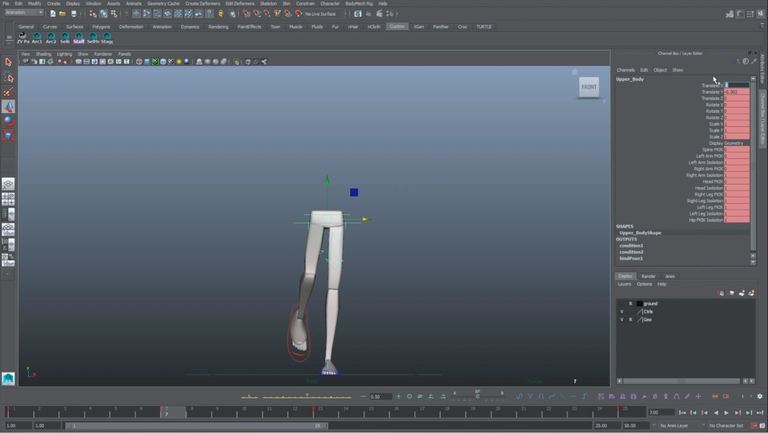Image resolution: width=768 pixels, height=433 pixels.
Task: Click the FRONT view cube
Action: pyautogui.click(x=589, y=87)
